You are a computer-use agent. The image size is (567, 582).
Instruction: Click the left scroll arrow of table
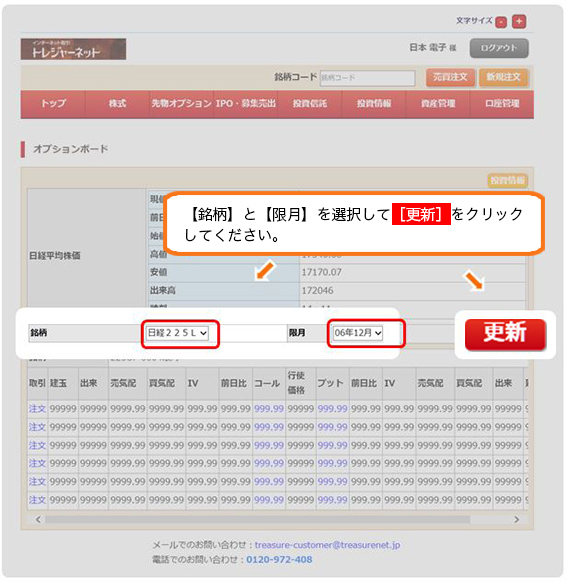[x=38, y=519]
